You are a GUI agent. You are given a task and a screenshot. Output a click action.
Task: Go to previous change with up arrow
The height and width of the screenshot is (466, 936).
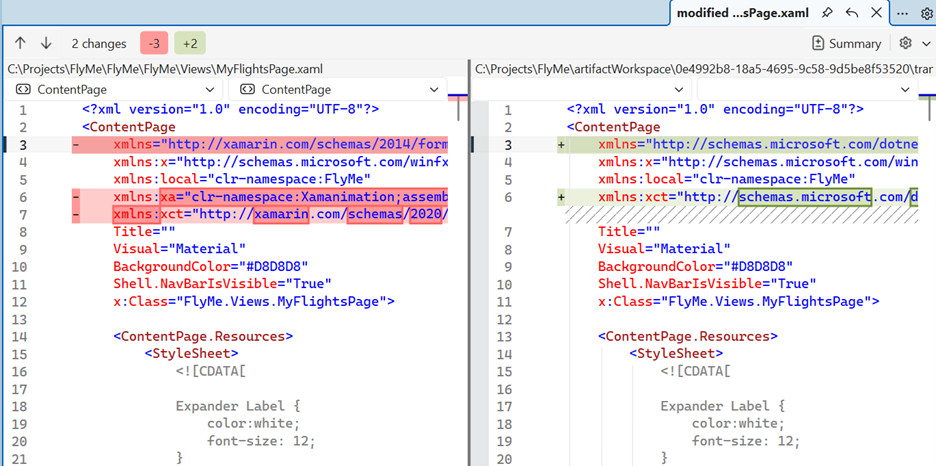20,43
